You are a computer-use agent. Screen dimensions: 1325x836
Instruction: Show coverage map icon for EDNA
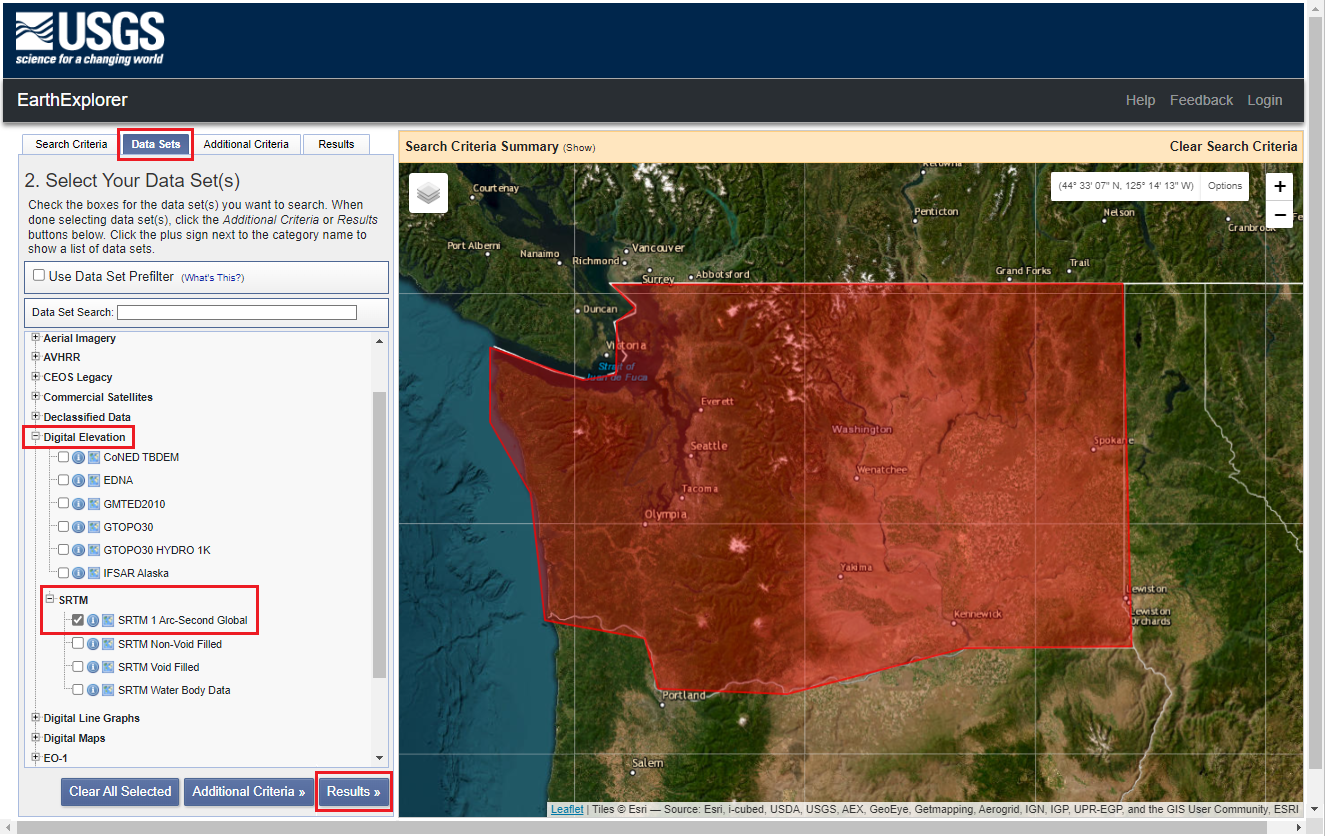[x=94, y=480]
